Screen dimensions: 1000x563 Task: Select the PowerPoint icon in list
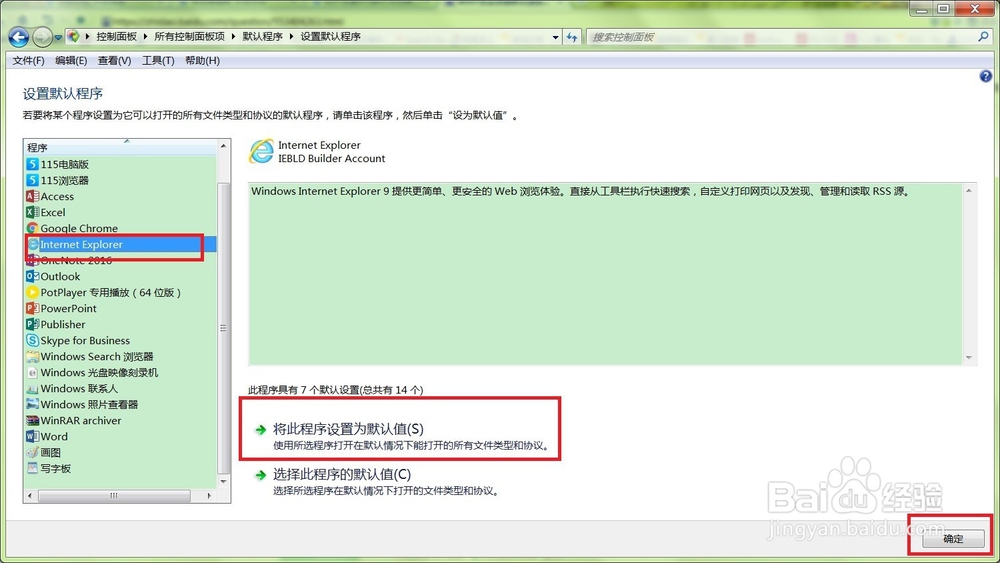point(33,308)
